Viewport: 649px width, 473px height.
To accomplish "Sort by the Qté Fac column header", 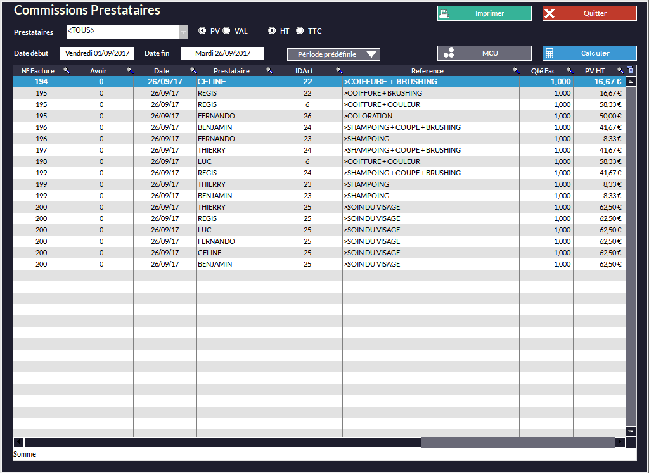I will [541, 71].
